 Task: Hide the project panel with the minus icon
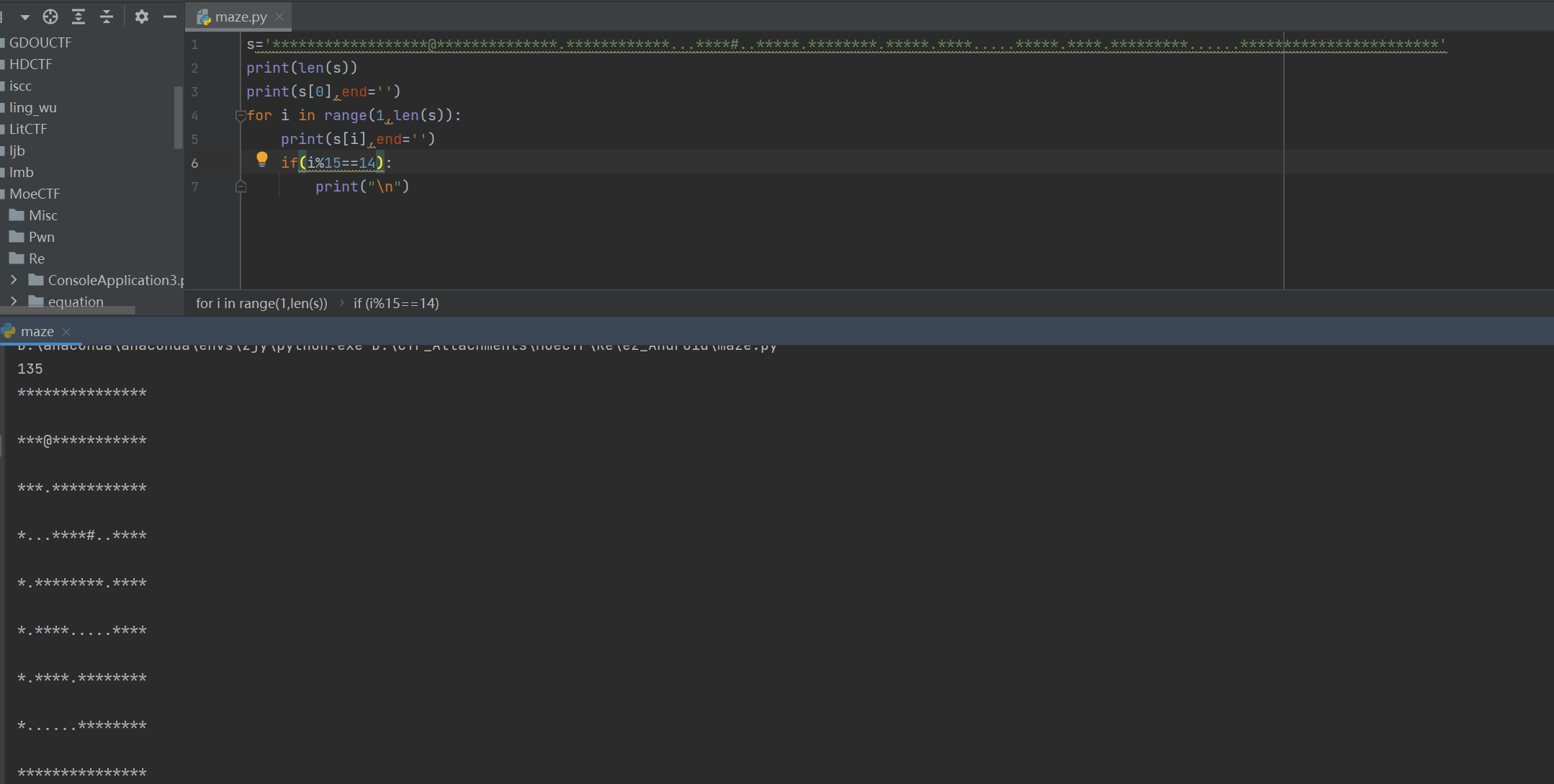[x=170, y=16]
